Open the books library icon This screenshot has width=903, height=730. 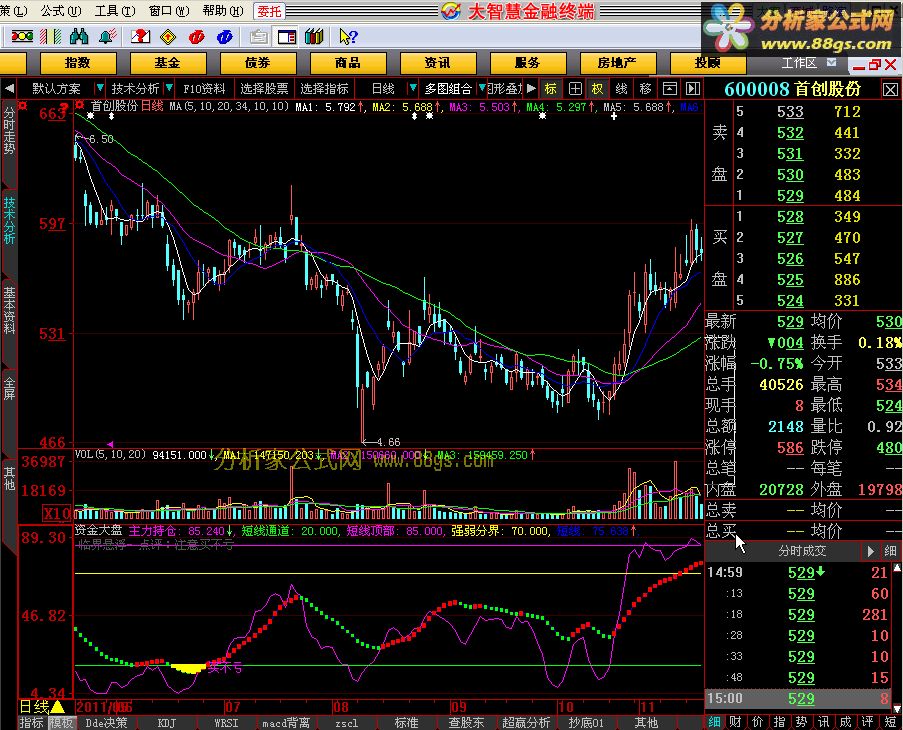(314, 37)
